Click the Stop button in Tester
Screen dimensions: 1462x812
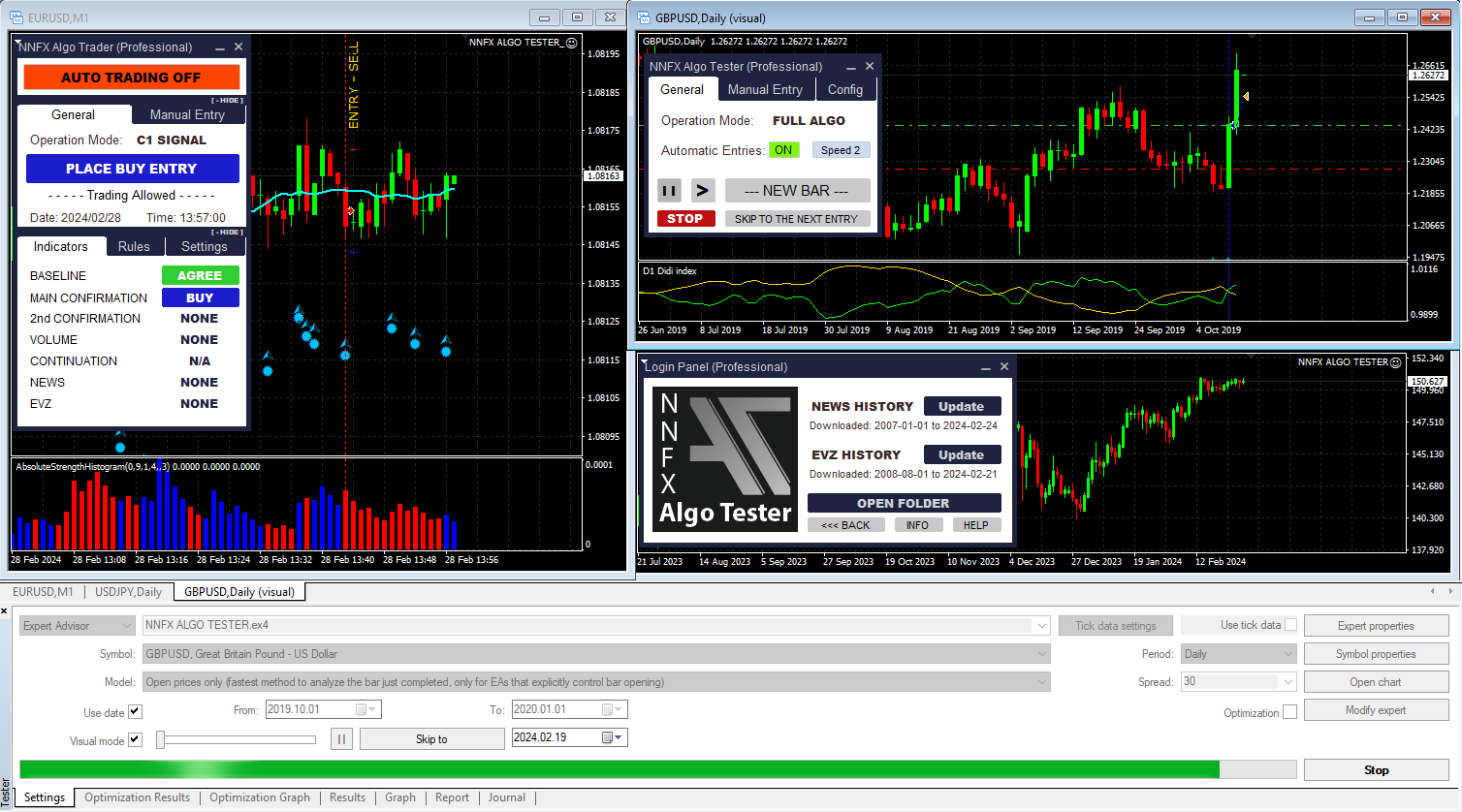tap(1376, 770)
